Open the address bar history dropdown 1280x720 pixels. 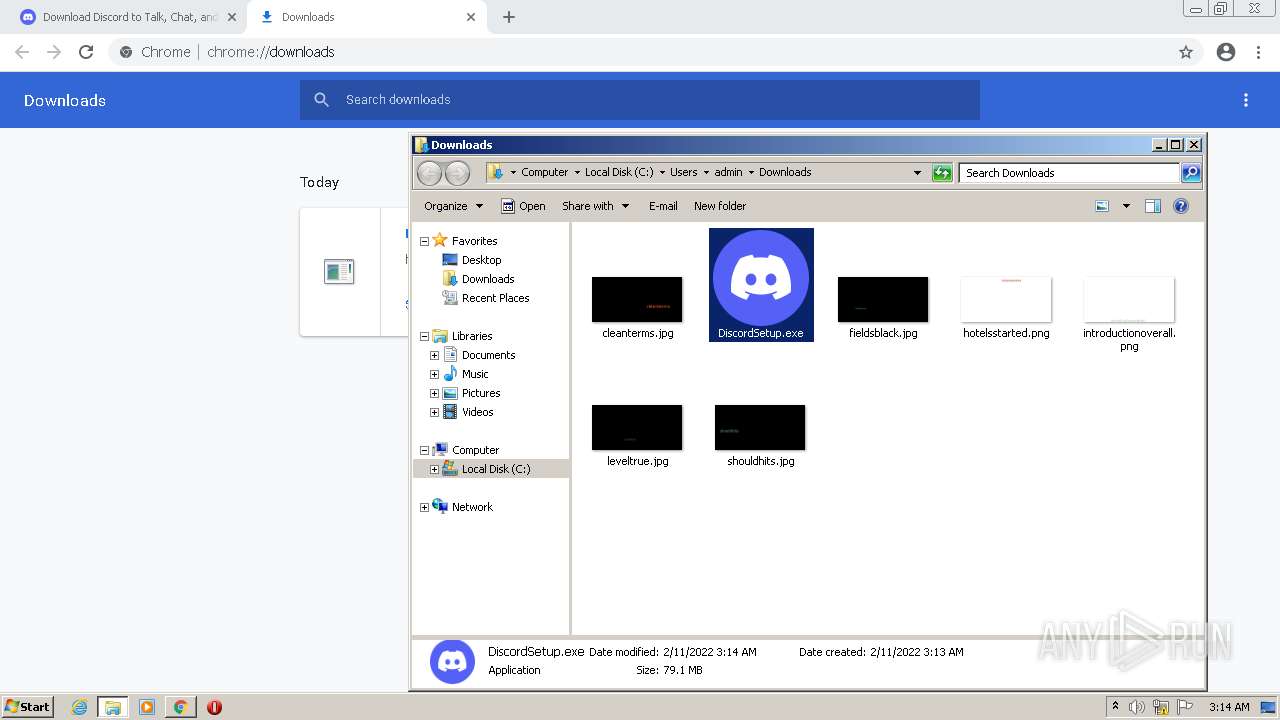point(917,173)
